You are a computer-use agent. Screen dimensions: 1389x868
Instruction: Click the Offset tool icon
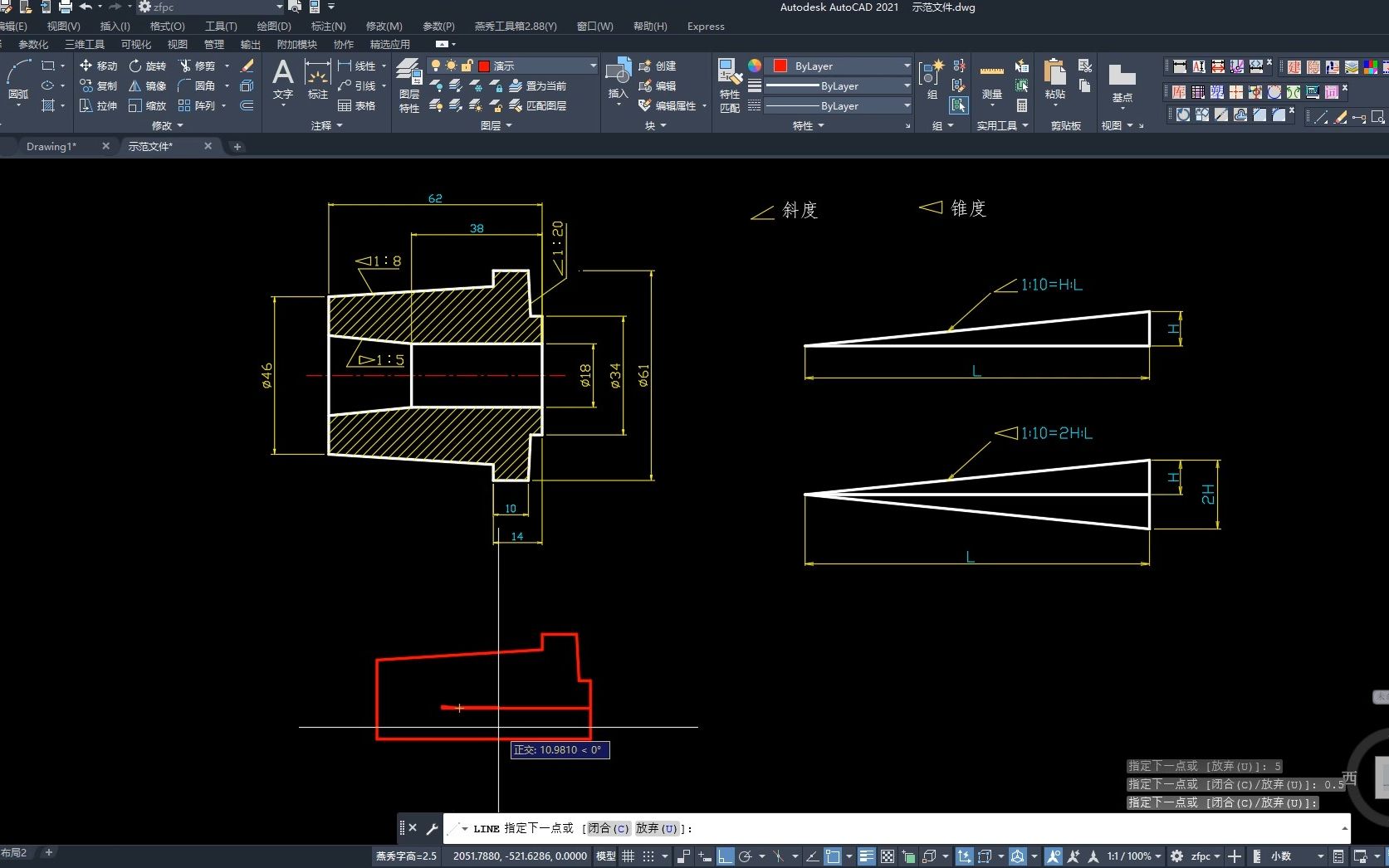coord(247,105)
